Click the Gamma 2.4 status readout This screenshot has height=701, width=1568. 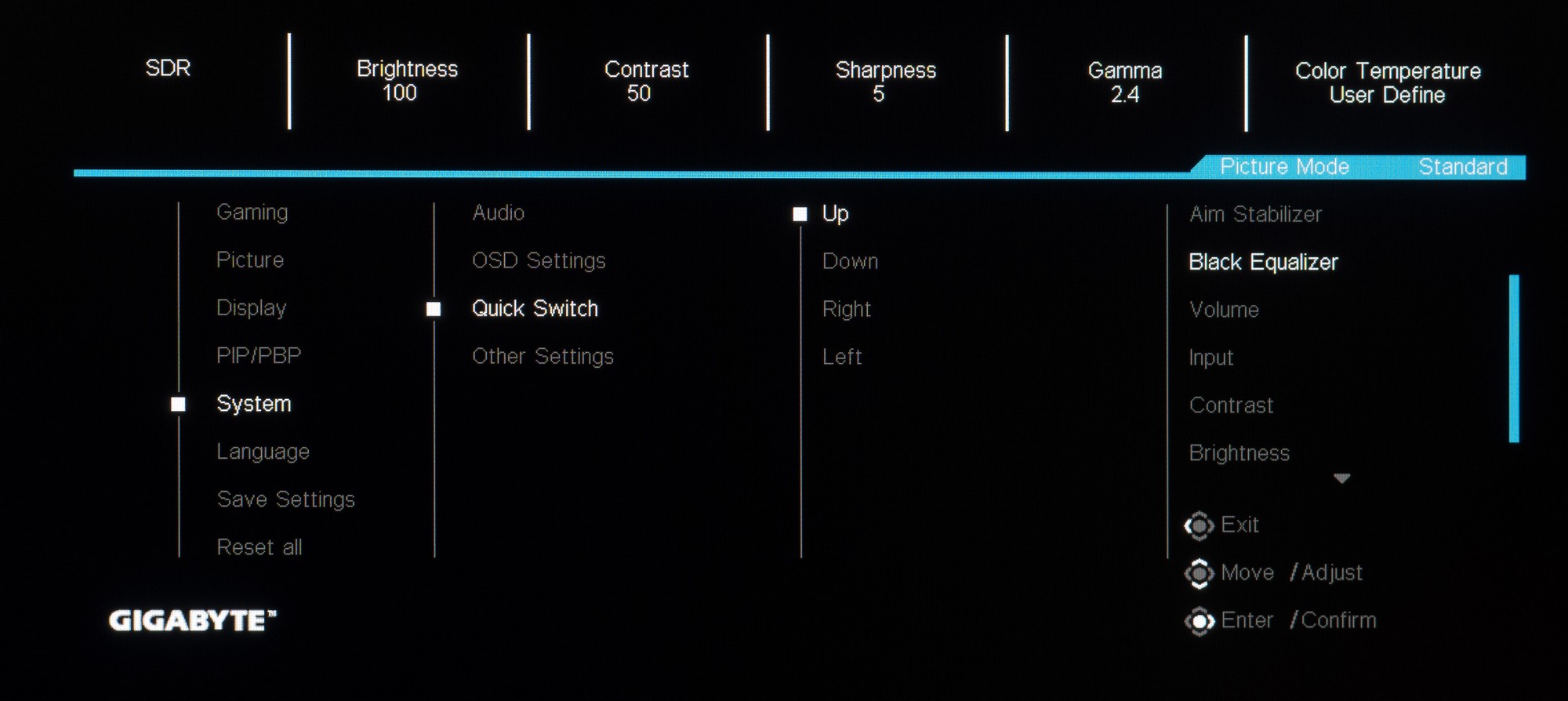pos(1124,83)
